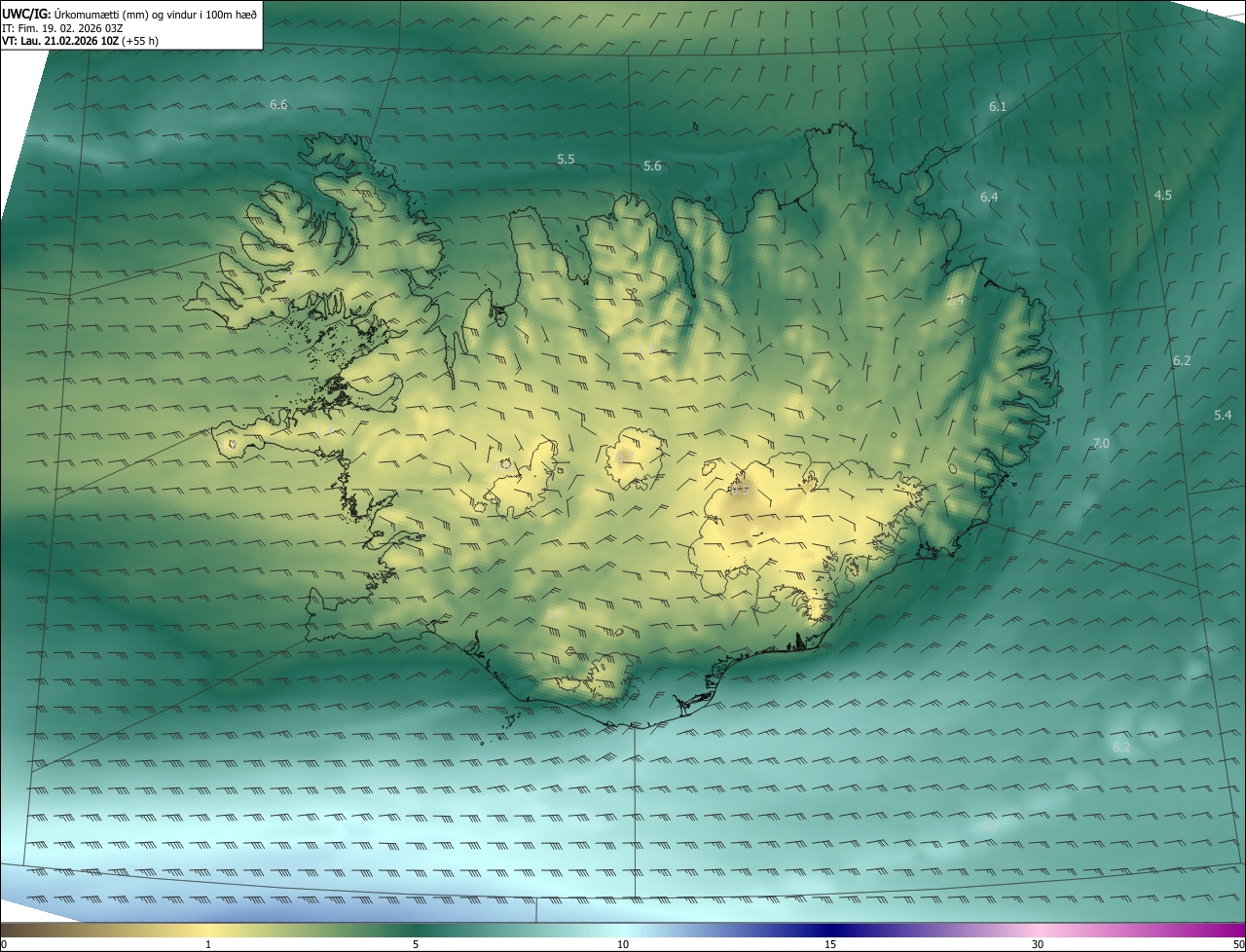This screenshot has height=952, width=1246.
Task: Click the dark navy segment of the color scale
Action: coord(830,931)
